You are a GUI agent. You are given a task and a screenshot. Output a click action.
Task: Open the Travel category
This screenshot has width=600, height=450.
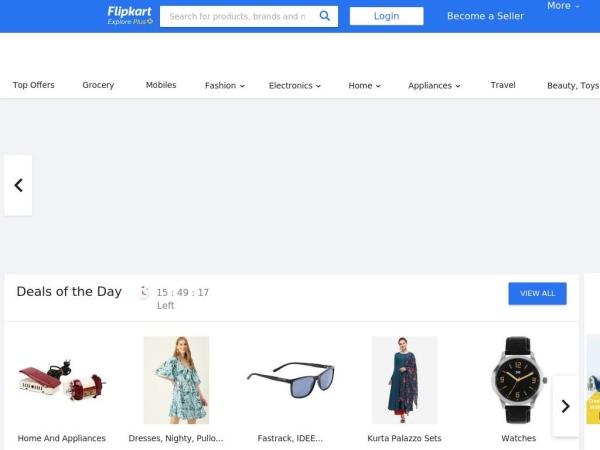click(x=503, y=85)
